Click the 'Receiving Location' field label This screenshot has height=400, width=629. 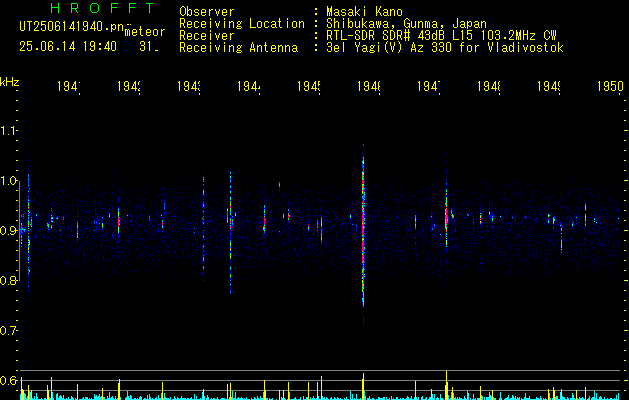point(242,24)
